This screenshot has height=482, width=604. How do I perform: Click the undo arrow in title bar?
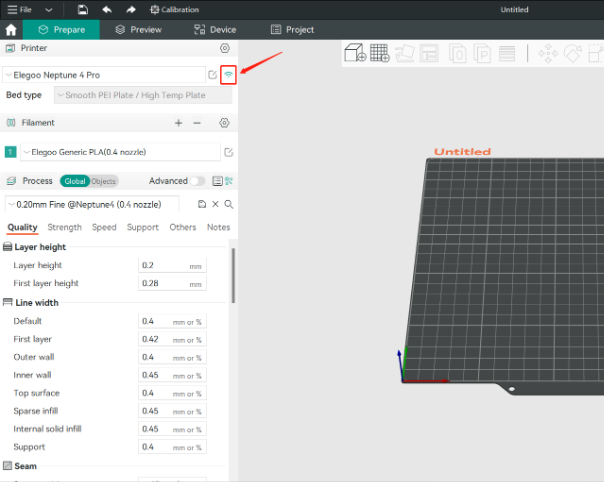tap(106, 9)
